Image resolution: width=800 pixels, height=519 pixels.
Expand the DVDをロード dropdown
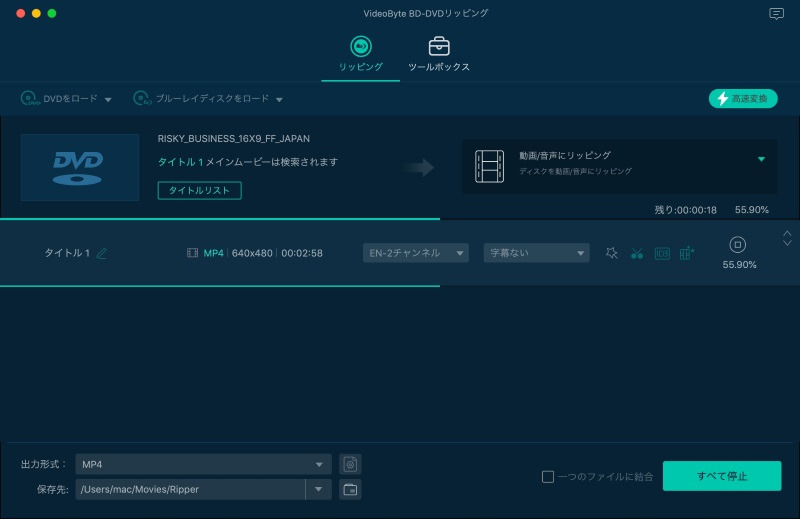(x=108, y=99)
